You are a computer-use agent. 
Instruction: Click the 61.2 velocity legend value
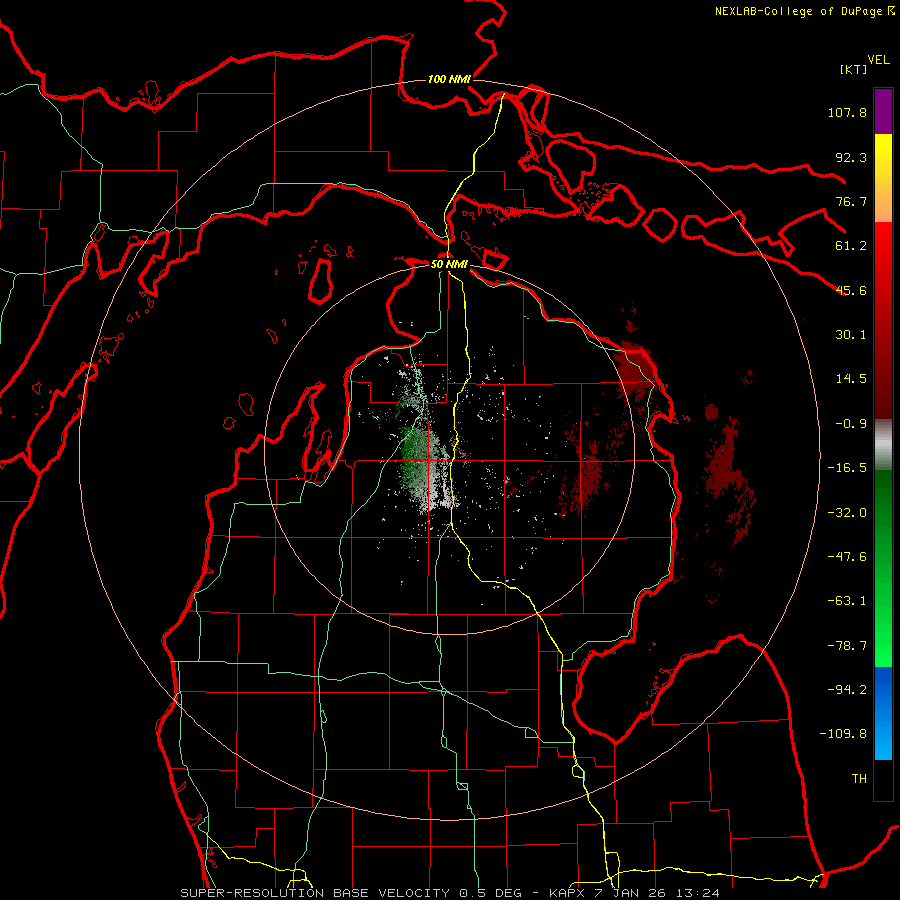click(851, 246)
